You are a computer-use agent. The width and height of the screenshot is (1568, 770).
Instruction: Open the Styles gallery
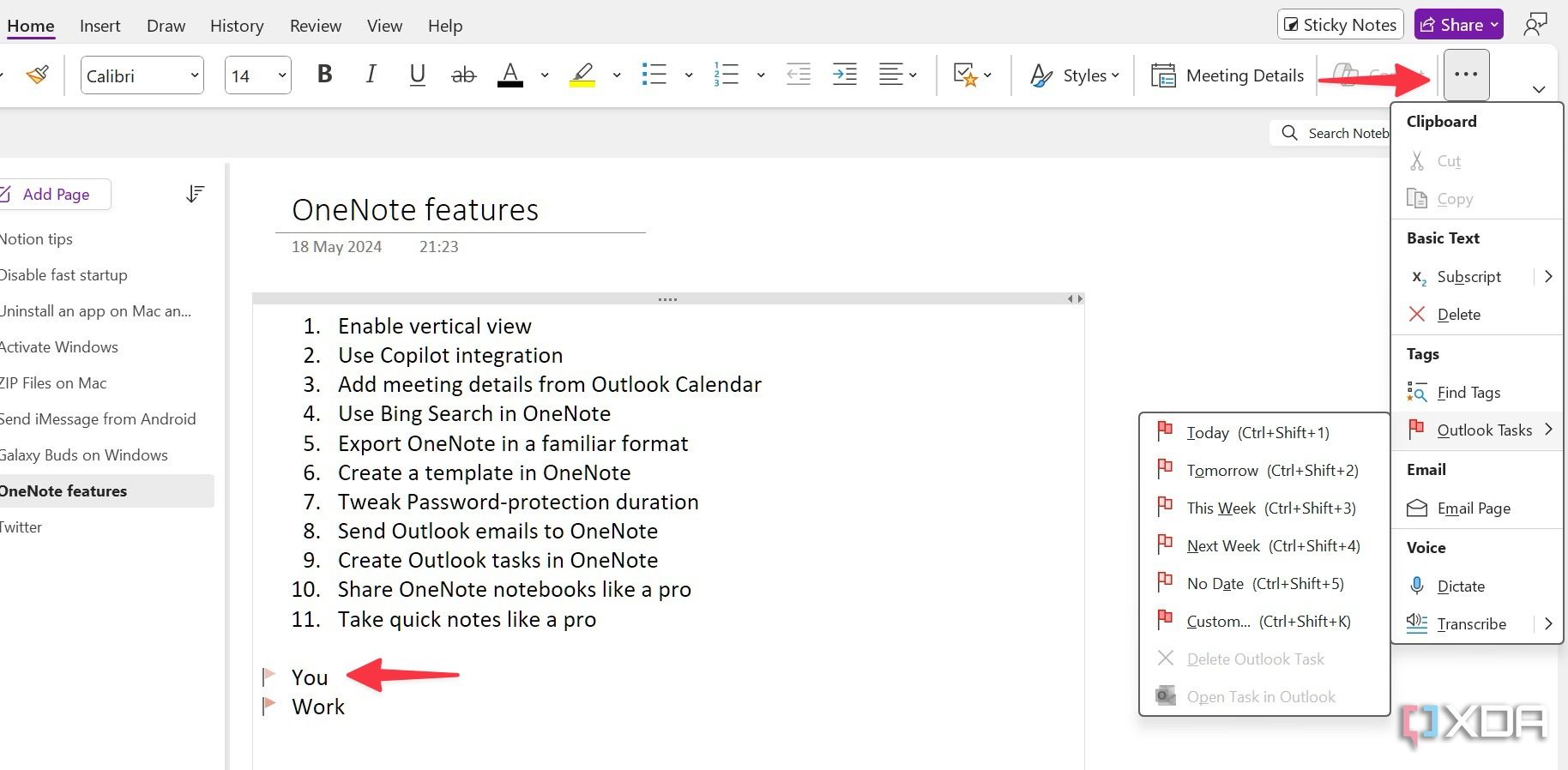[x=1075, y=75]
